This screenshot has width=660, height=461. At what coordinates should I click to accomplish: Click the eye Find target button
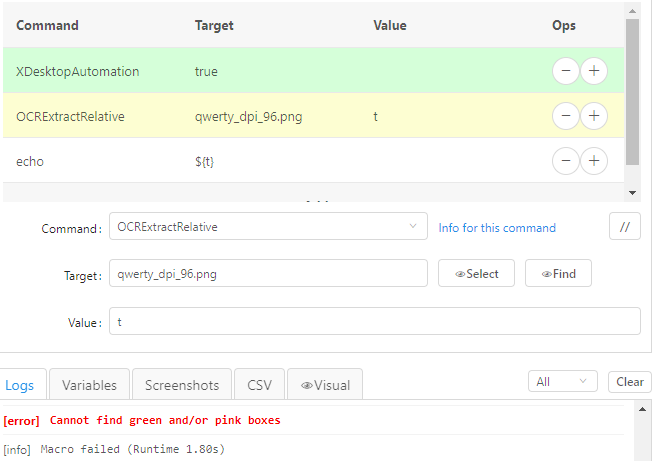[558, 274]
